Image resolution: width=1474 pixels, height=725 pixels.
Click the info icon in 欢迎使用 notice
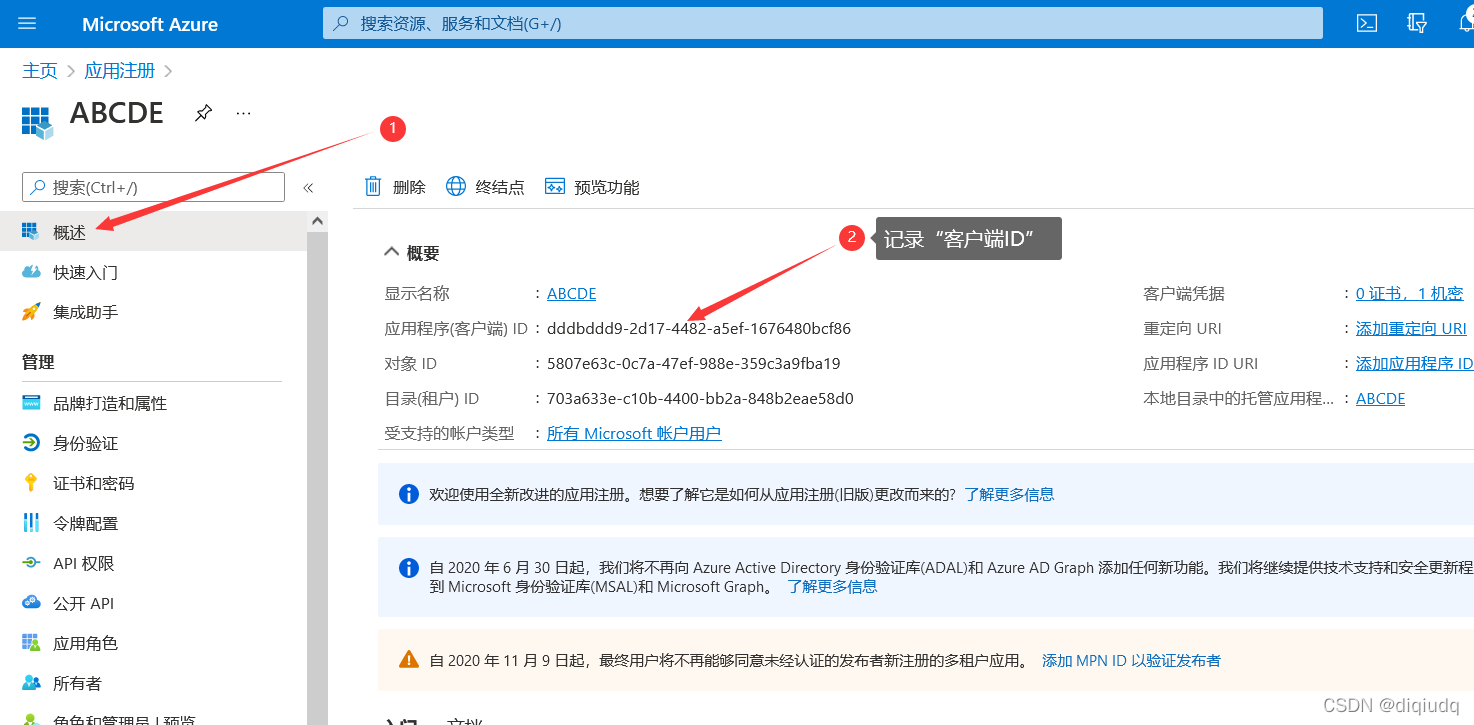(x=409, y=494)
